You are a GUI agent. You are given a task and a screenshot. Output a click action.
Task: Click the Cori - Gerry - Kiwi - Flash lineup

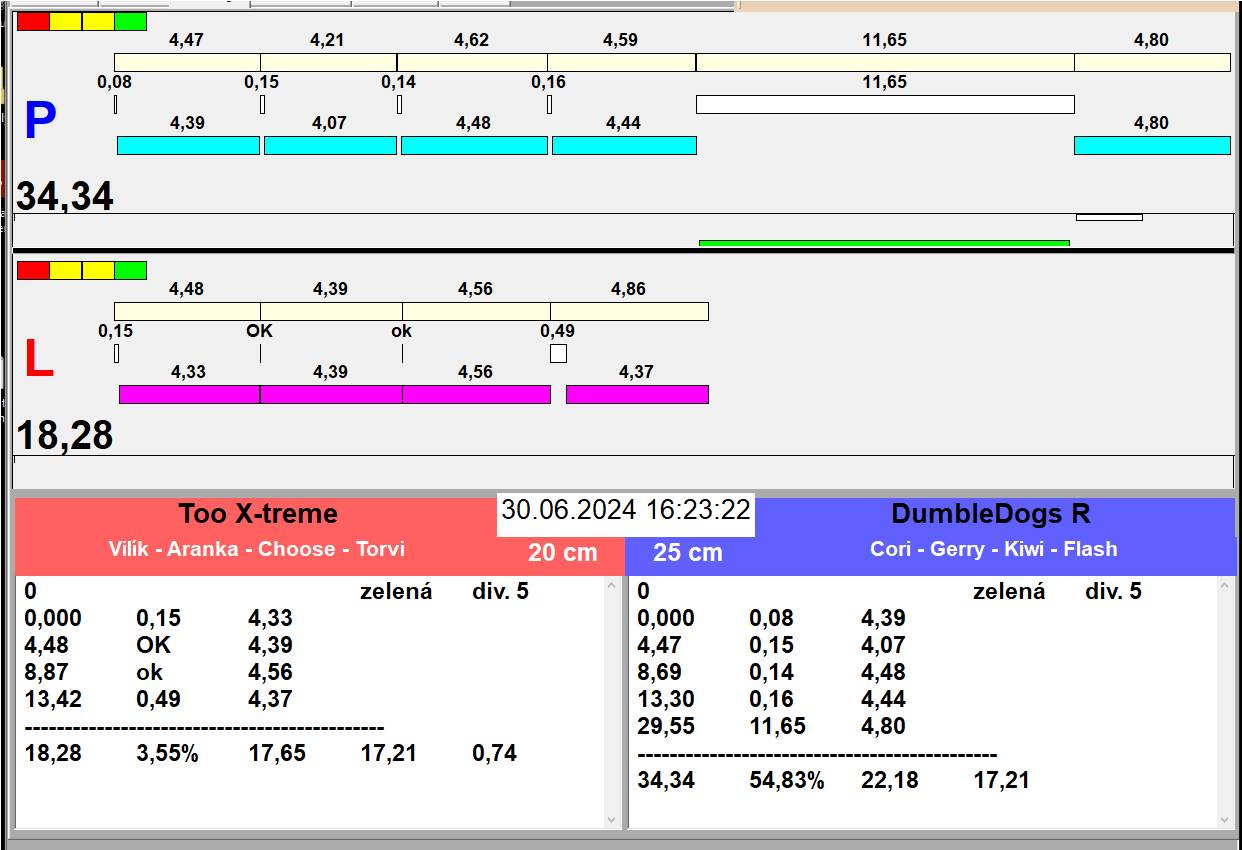coord(993,549)
